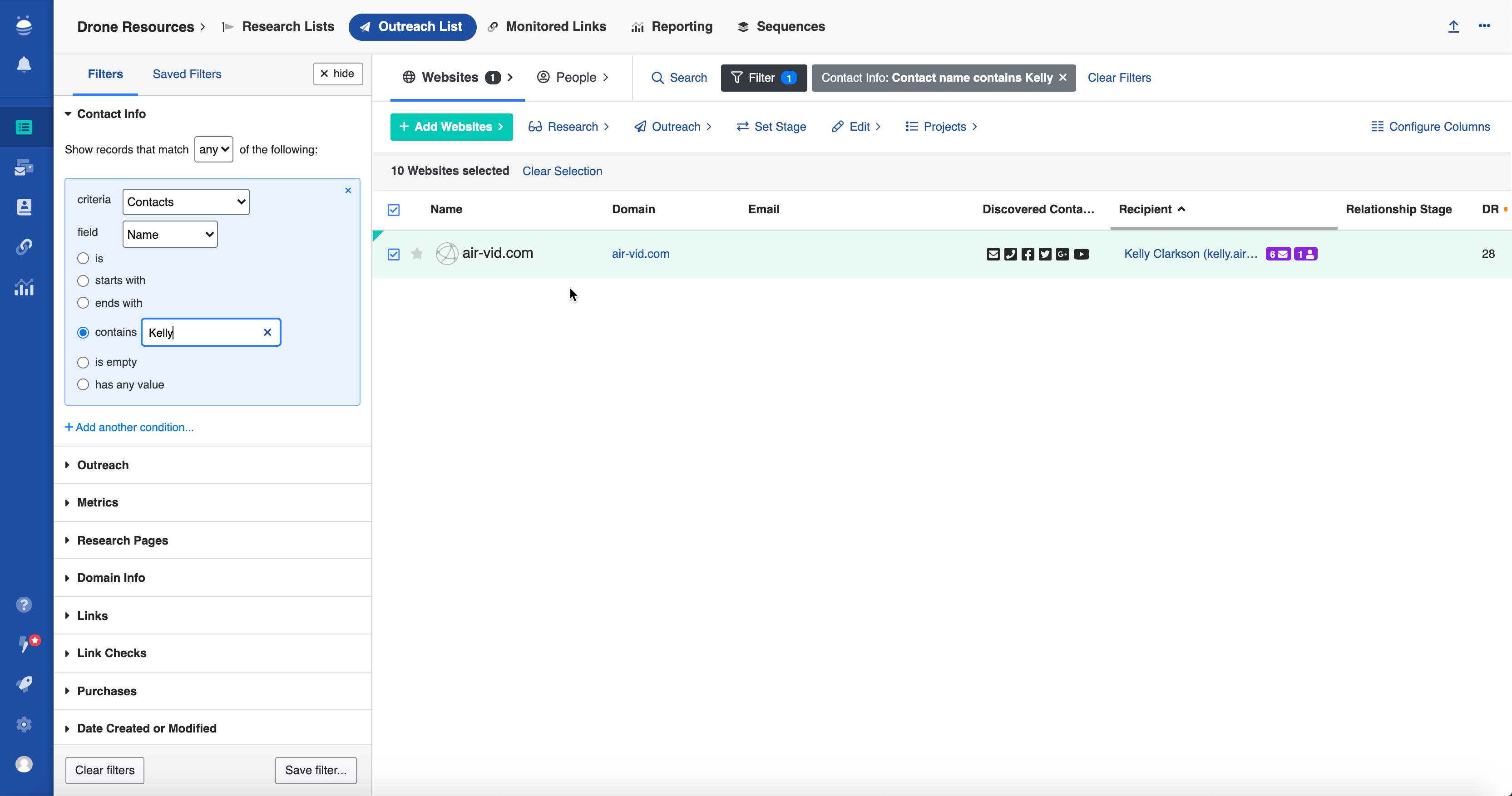
Task: Open the criteria Contacts dropdown
Action: (185, 202)
